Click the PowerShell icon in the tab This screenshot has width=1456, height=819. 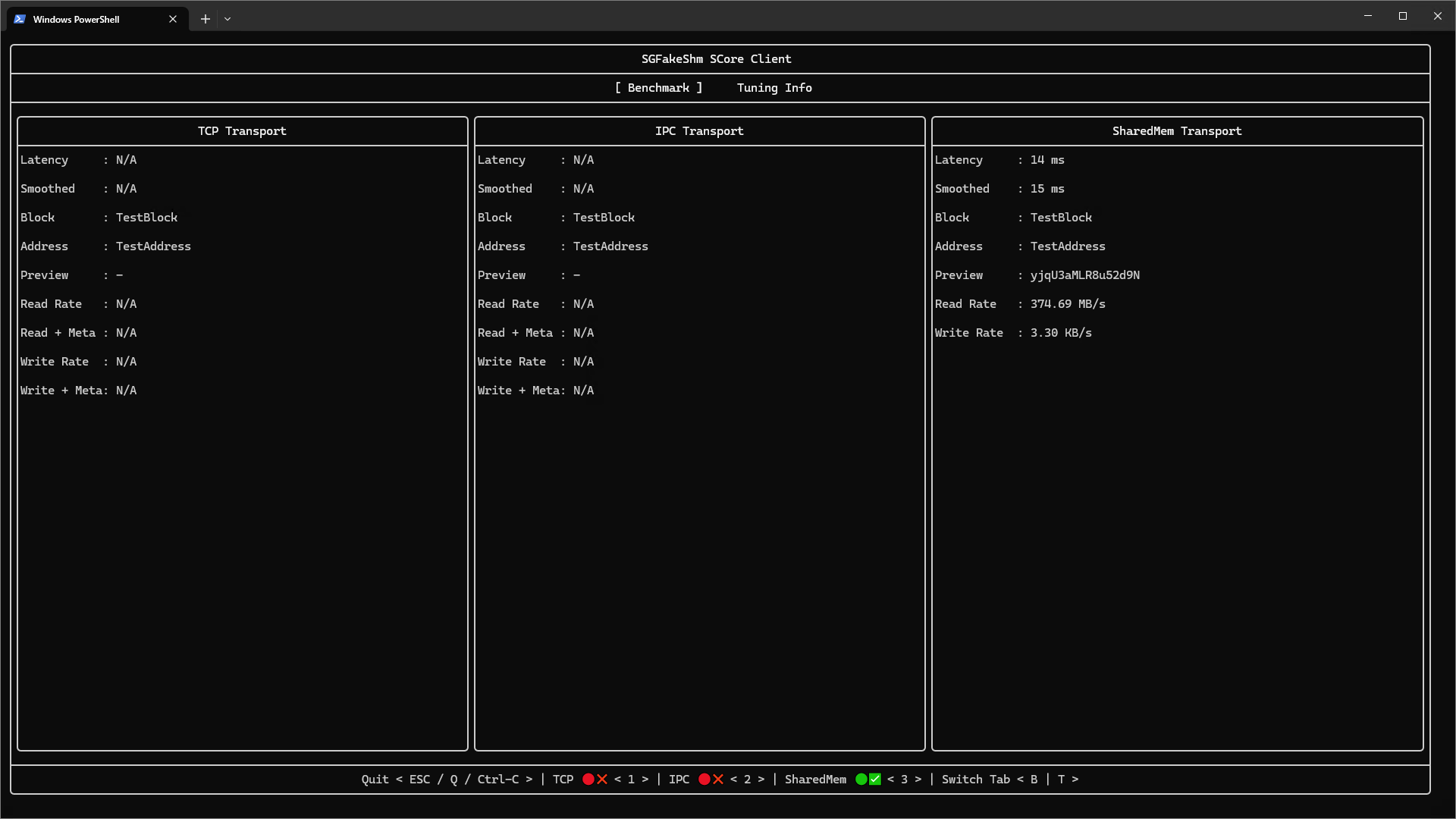pyautogui.click(x=20, y=19)
